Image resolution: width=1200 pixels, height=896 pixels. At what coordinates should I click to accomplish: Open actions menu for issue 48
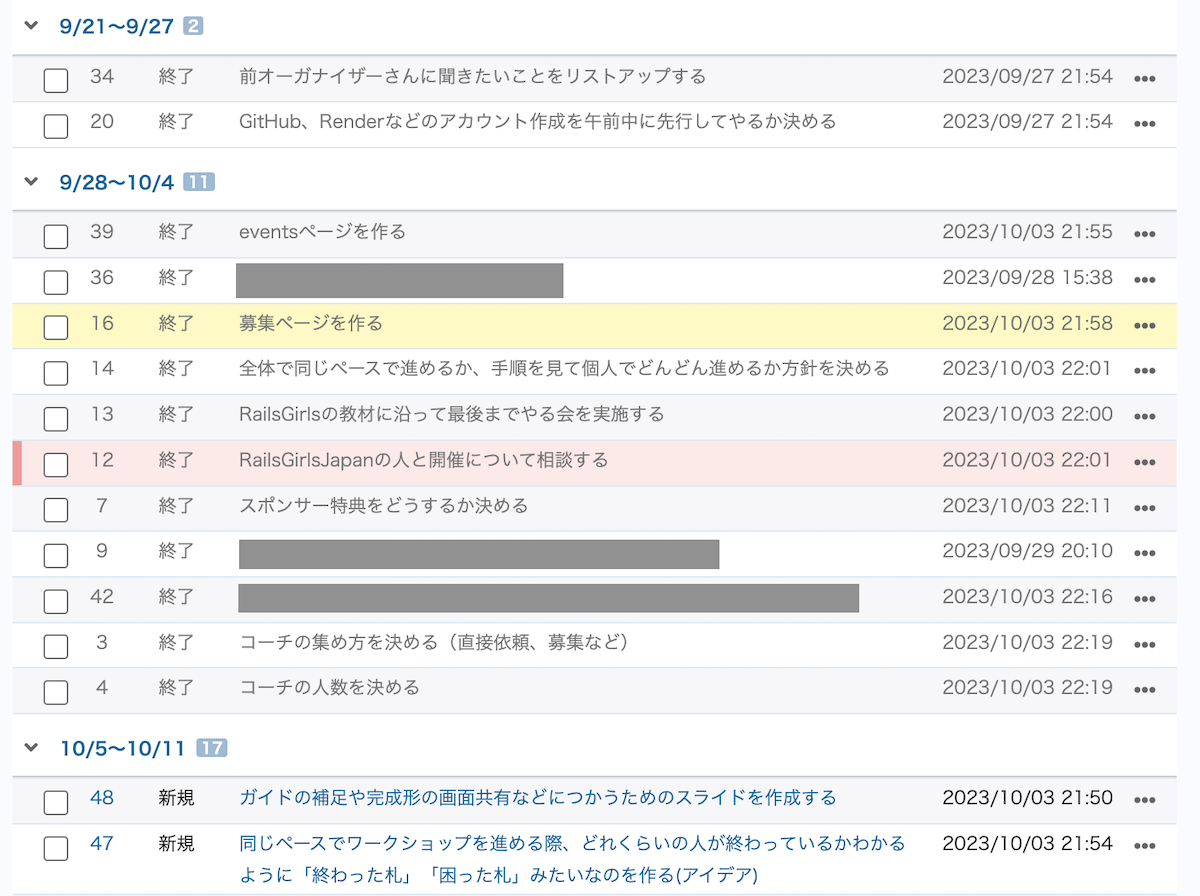1144,800
